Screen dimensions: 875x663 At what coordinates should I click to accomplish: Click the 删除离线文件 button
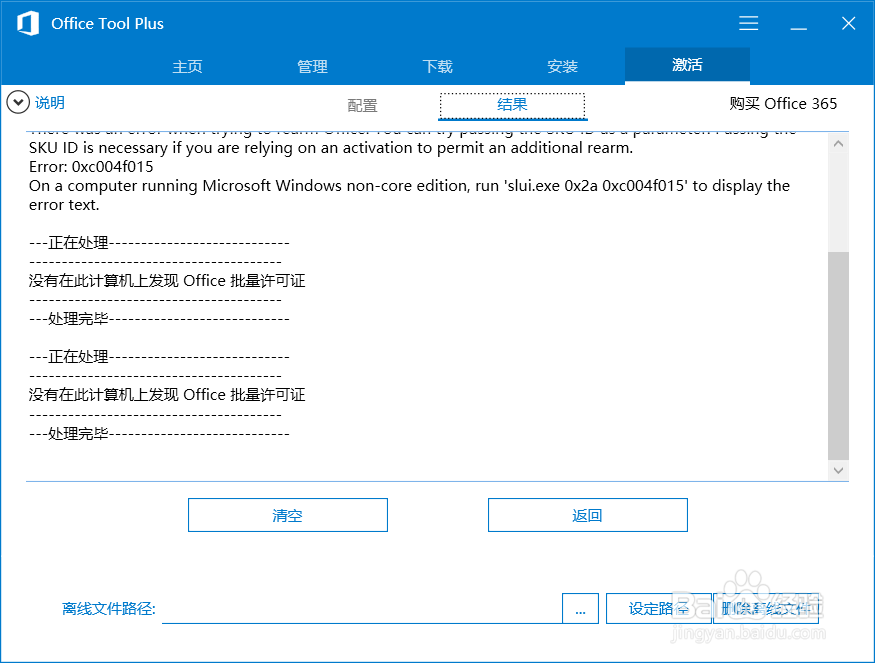[x=766, y=608]
